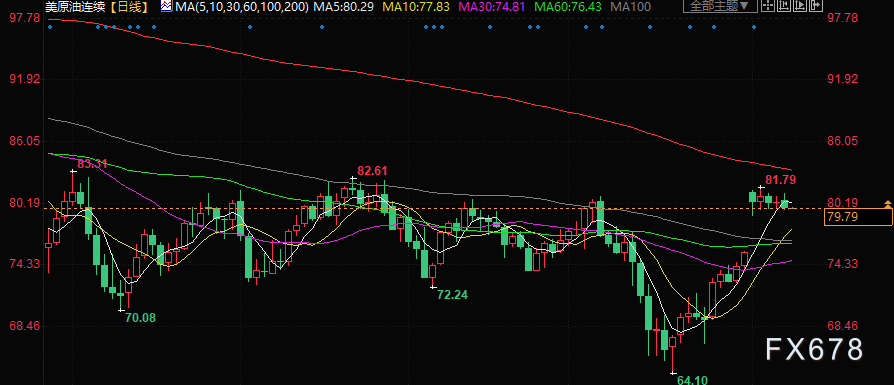Image resolution: width=894 pixels, height=385 pixels.
Task: Click the rightmost blue event dot marker
Action: pos(754,27)
